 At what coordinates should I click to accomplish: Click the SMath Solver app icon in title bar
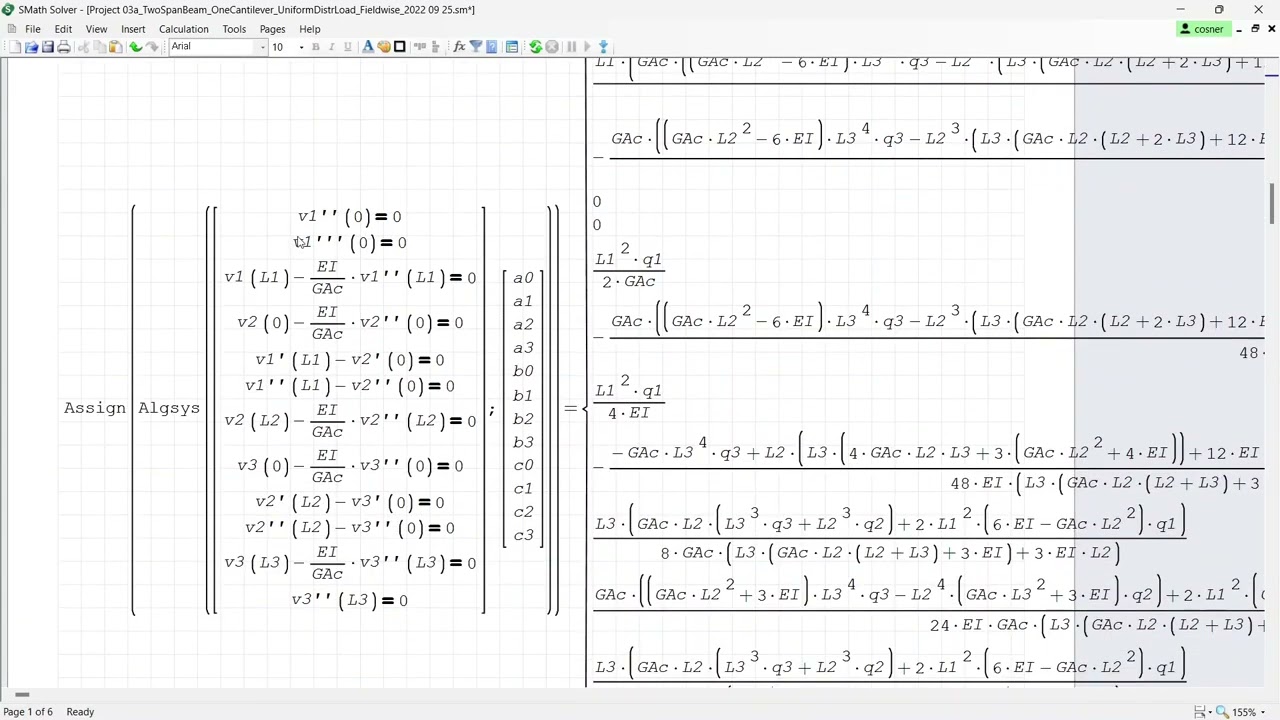9,9
